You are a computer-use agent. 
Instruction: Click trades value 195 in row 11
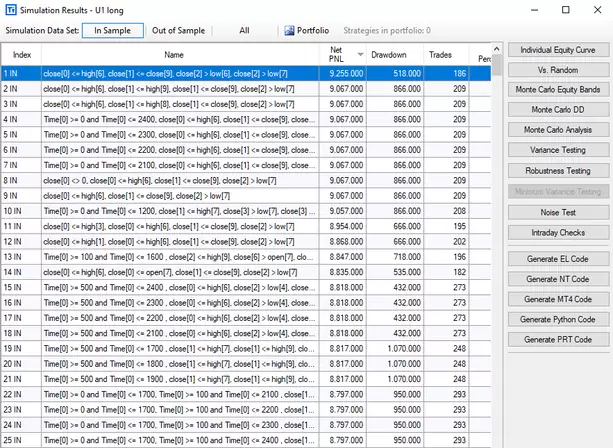446,226
